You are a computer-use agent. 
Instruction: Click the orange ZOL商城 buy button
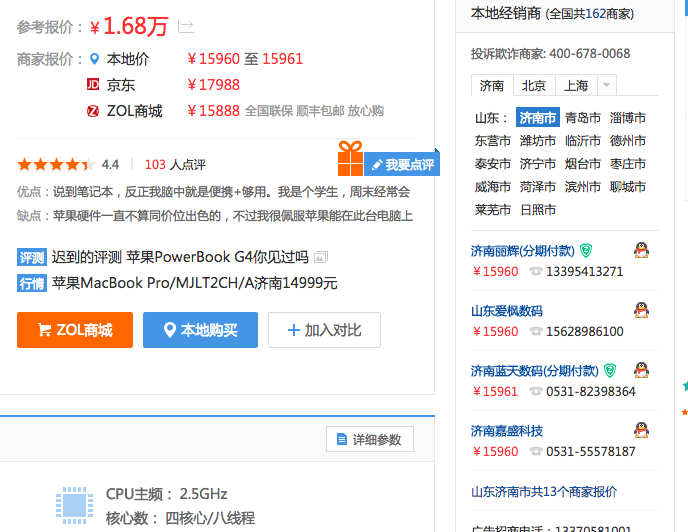(x=75, y=330)
